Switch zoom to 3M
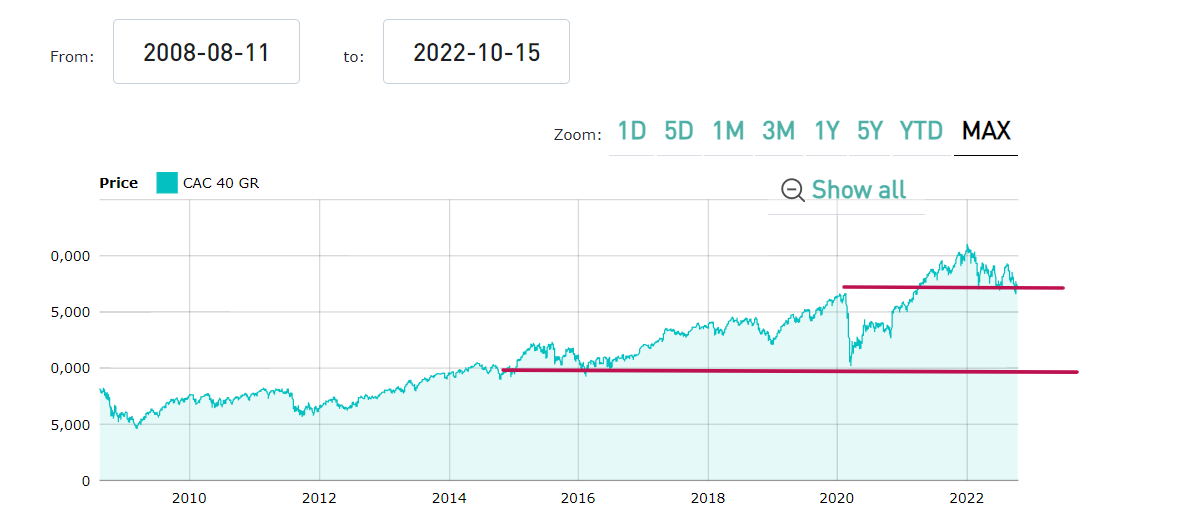Viewport: 1200px width, 510px height. 778,131
